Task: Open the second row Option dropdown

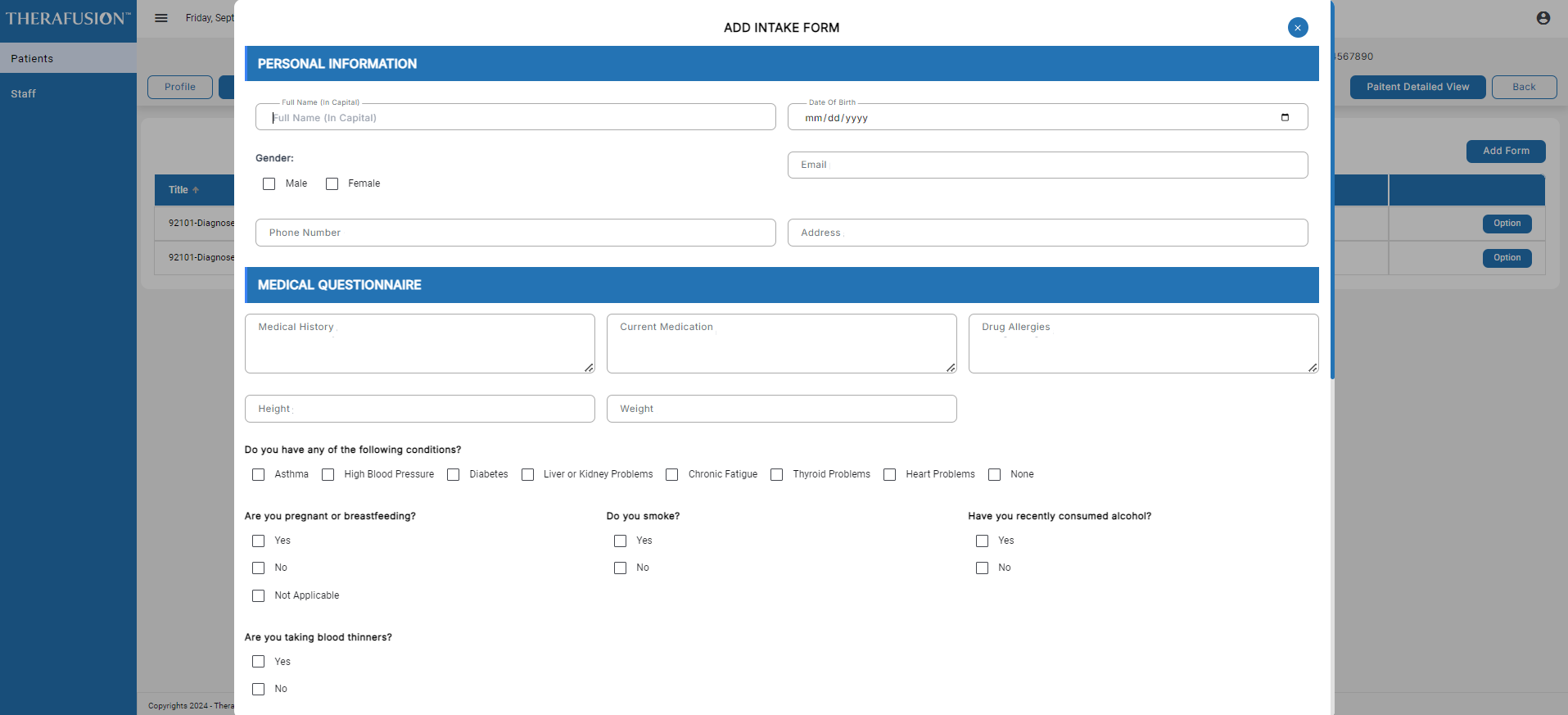Action: [1507, 258]
